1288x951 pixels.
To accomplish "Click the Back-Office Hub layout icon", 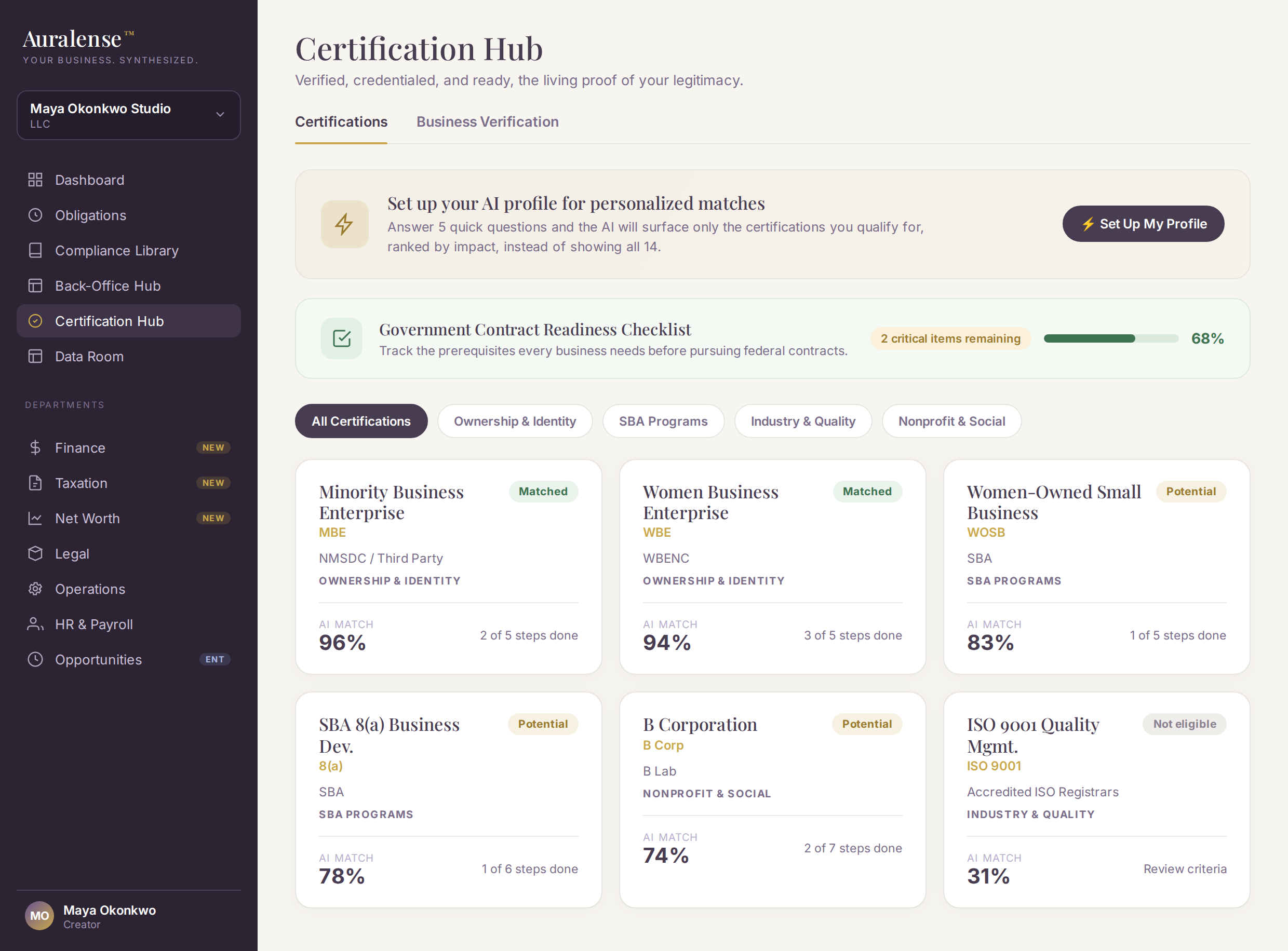I will (35, 286).
